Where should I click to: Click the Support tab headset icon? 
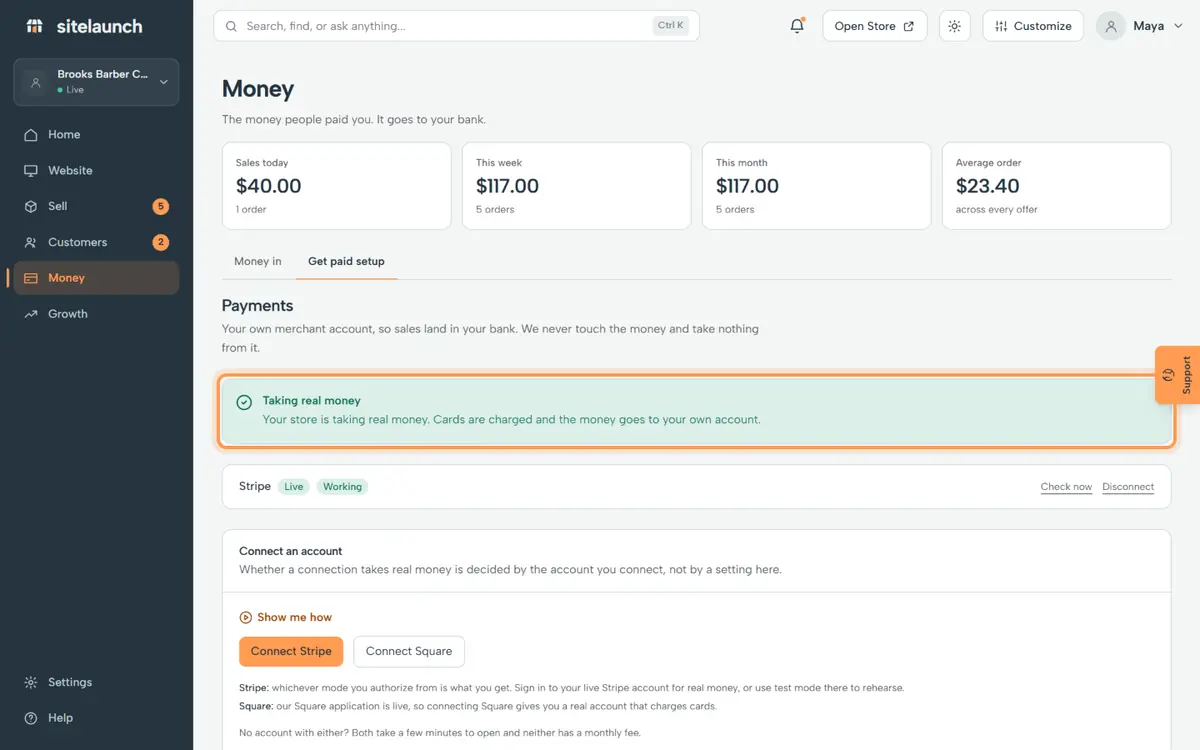pos(1168,375)
